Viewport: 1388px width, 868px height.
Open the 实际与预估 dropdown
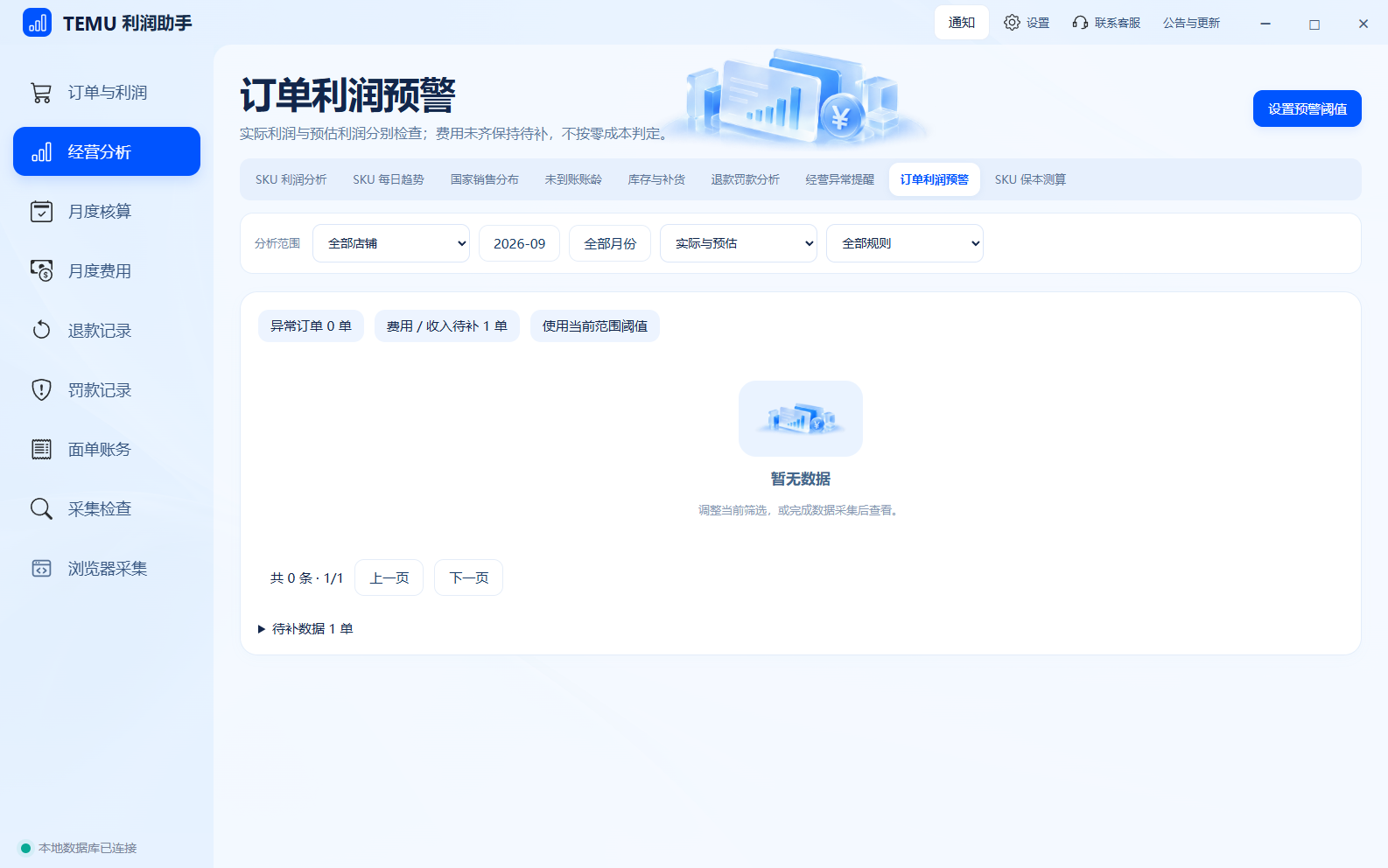tap(739, 243)
